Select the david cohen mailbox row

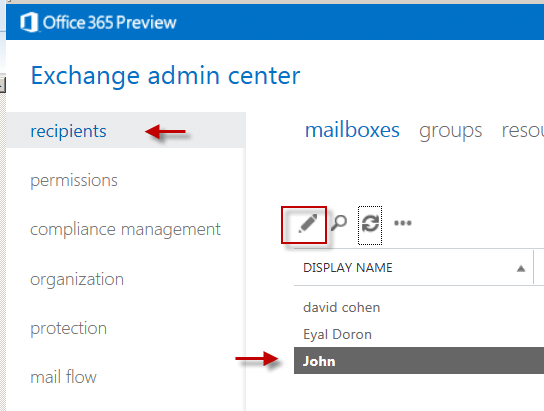pos(419,308)
